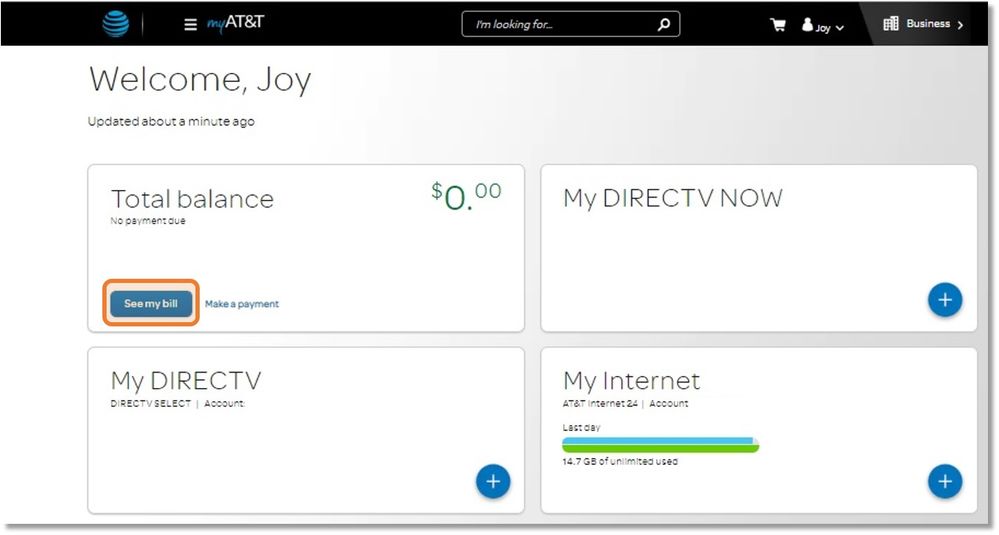Open the Make a payment link
This screenshot has width=999, height=535.
[x=242, y=304]
